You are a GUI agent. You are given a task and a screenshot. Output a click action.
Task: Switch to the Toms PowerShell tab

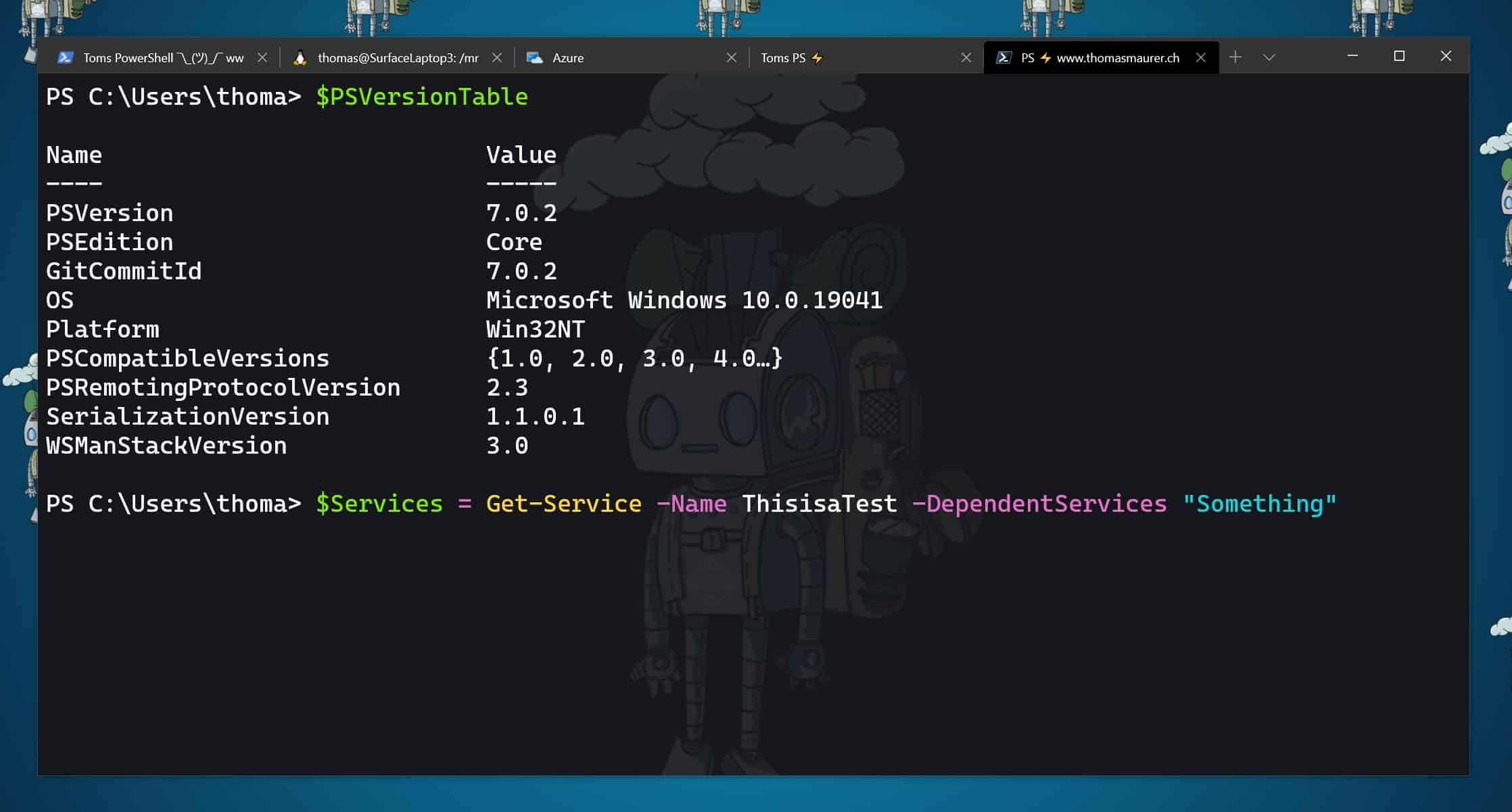[162, 57]
